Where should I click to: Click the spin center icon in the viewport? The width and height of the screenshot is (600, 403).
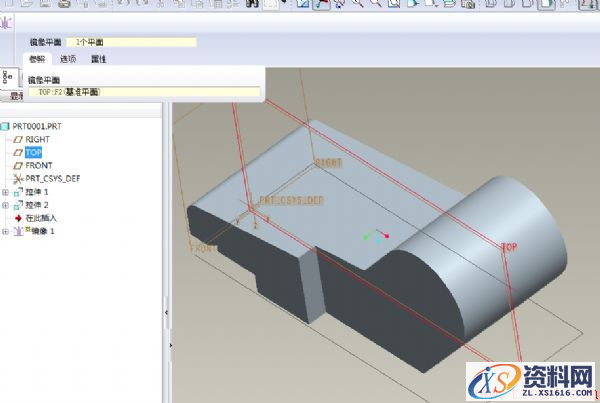coord(376,236)
